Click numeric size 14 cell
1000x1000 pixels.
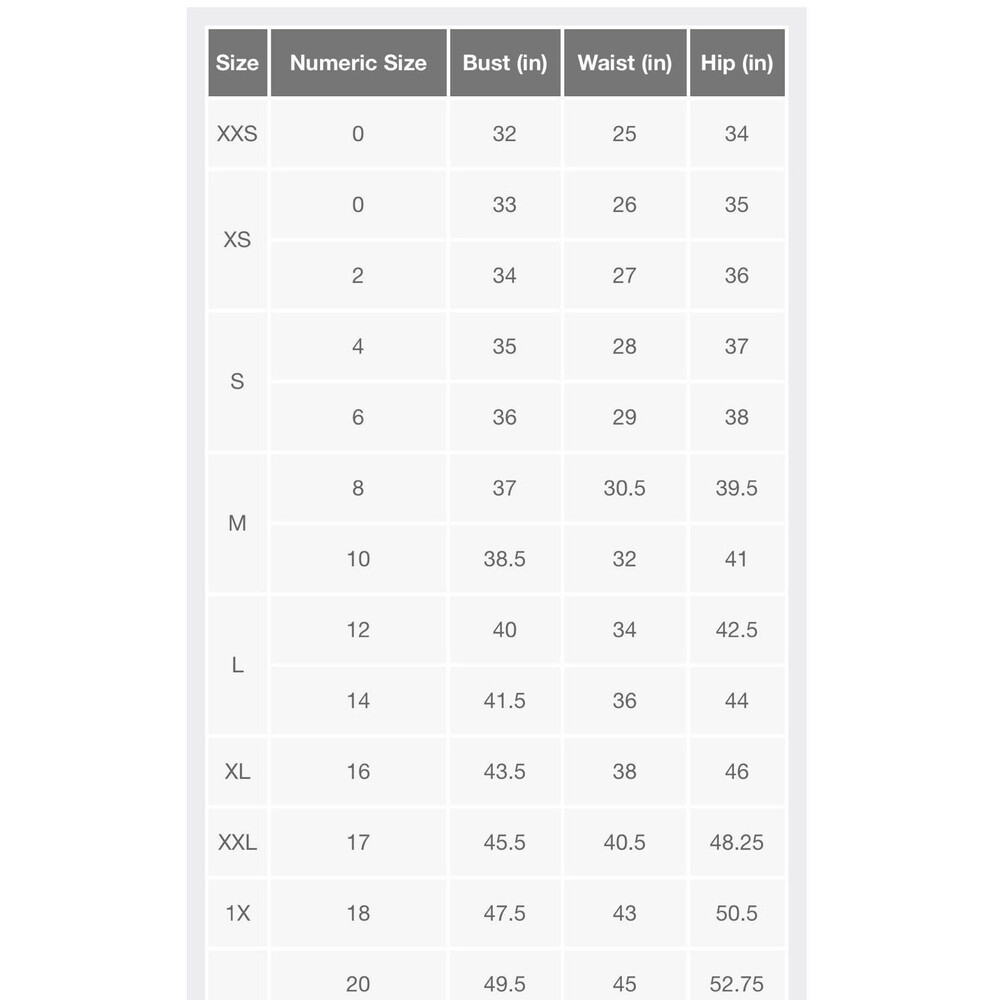coord(358,700)
